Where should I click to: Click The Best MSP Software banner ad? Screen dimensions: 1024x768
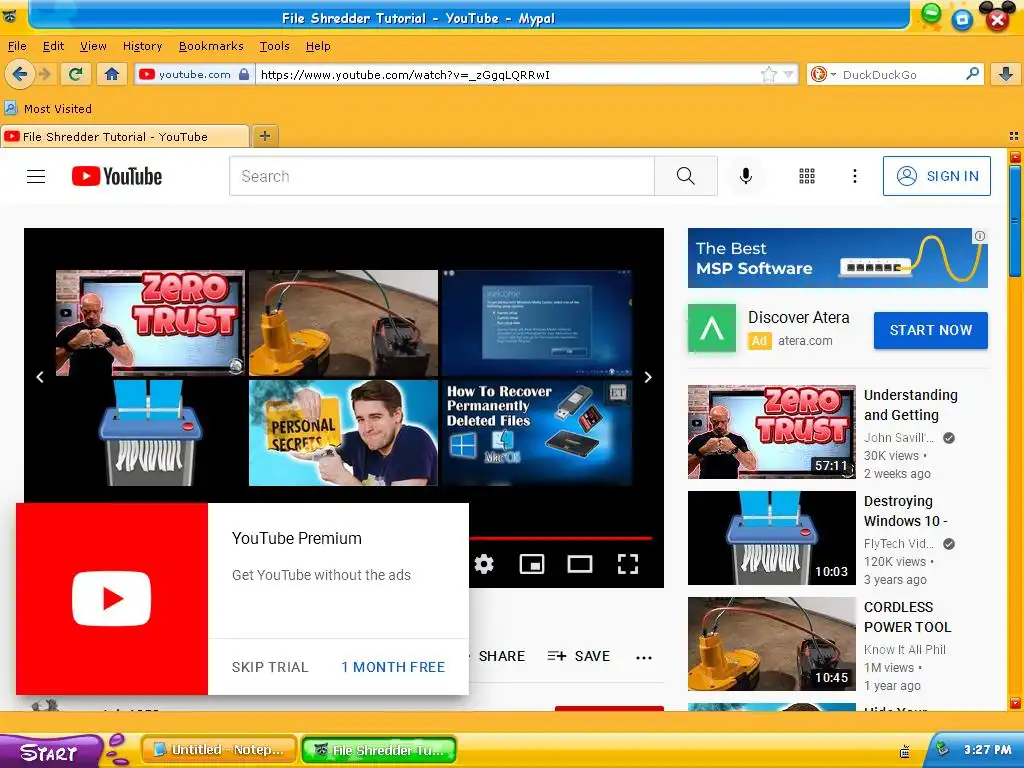point(837,258)
